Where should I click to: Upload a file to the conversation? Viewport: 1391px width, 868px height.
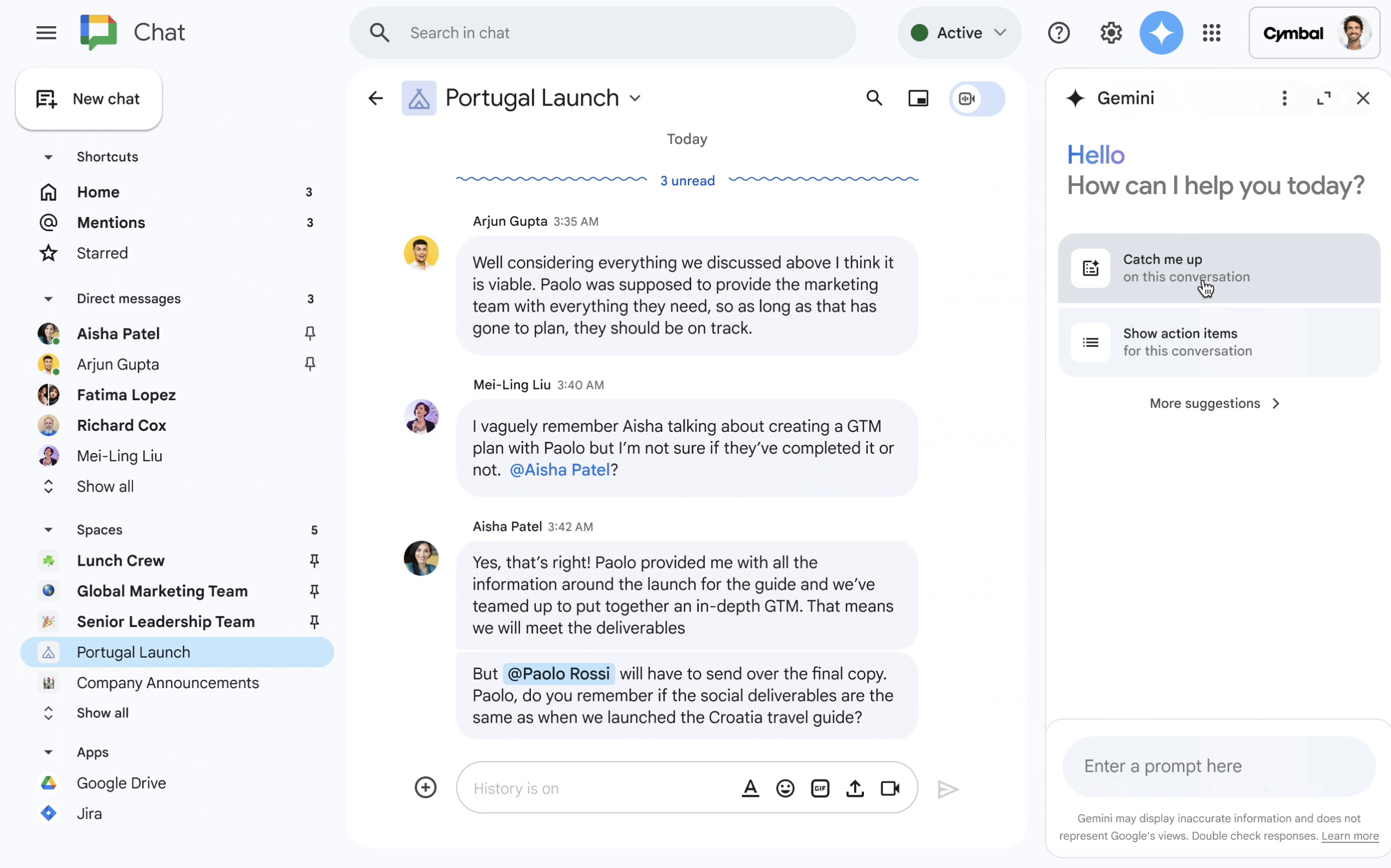pyautogui.click(x=855, y=788)
